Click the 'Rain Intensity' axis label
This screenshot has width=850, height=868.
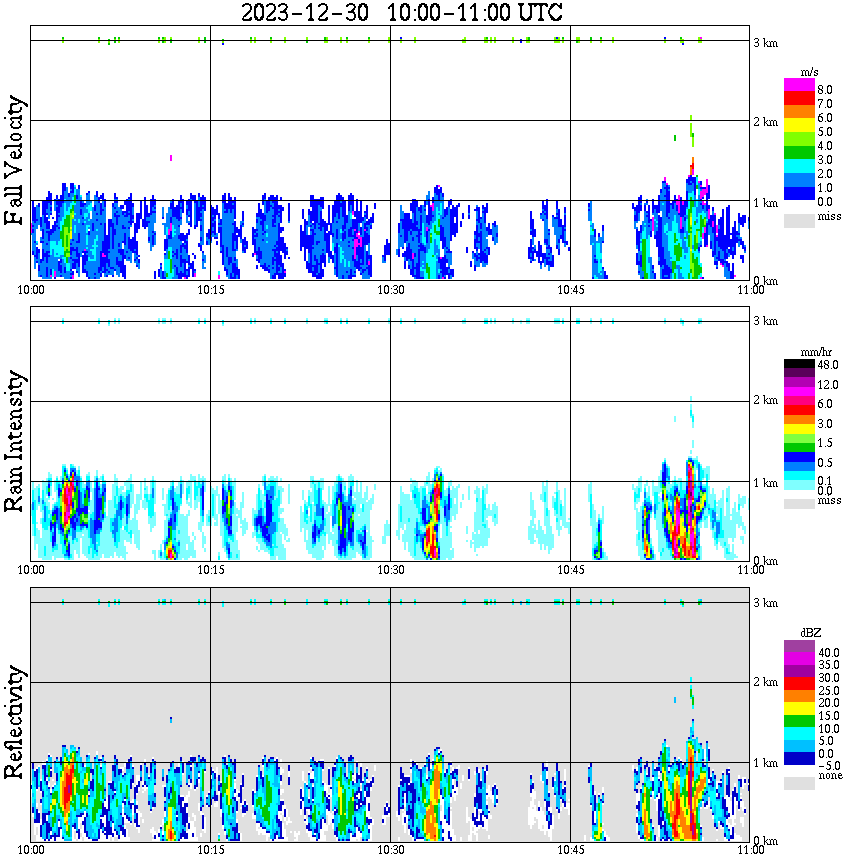[14, 441]
